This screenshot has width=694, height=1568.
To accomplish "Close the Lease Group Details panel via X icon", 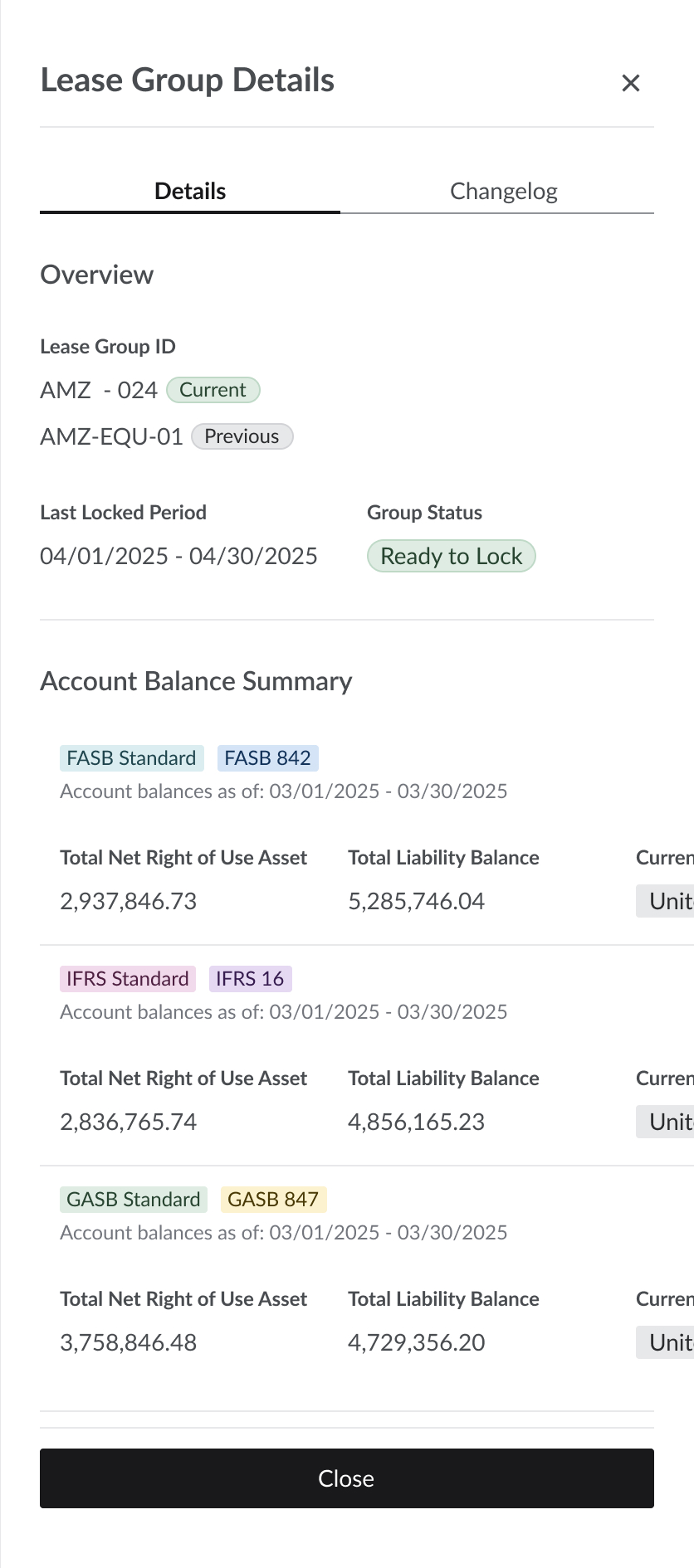I will coord(631,83).
